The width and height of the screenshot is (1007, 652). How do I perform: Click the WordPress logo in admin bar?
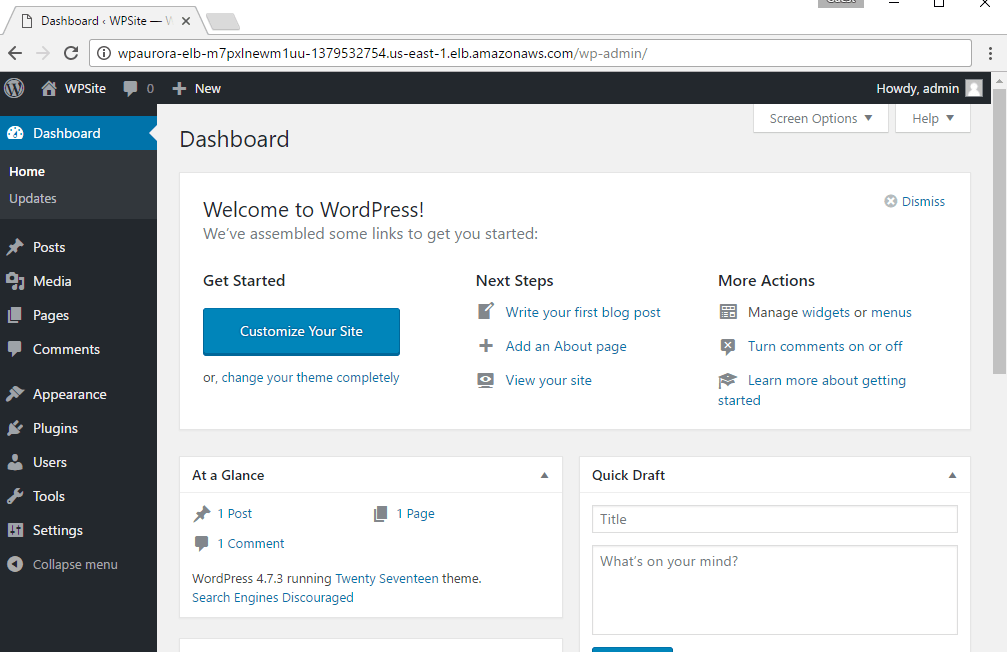coord(14,88)
